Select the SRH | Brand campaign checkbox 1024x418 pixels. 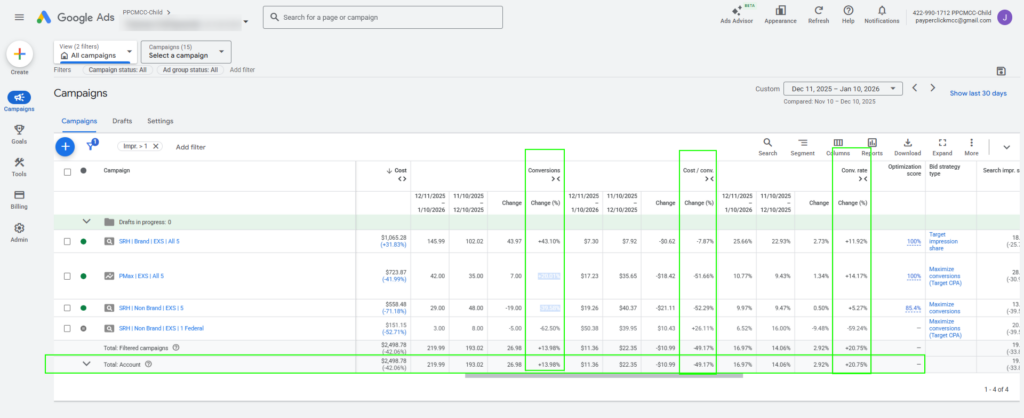67,241
